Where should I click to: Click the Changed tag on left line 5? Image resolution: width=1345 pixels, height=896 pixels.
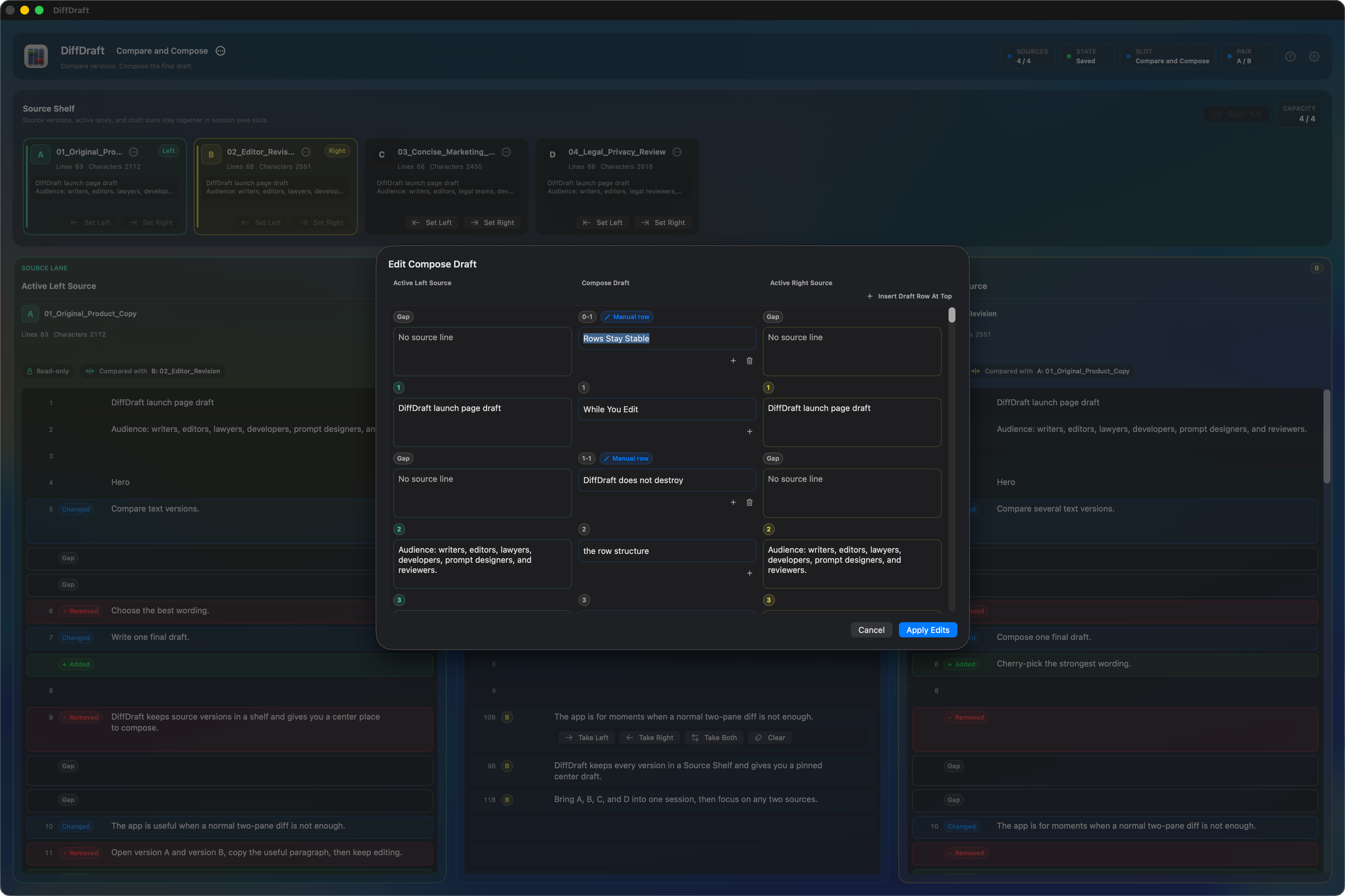76,509
